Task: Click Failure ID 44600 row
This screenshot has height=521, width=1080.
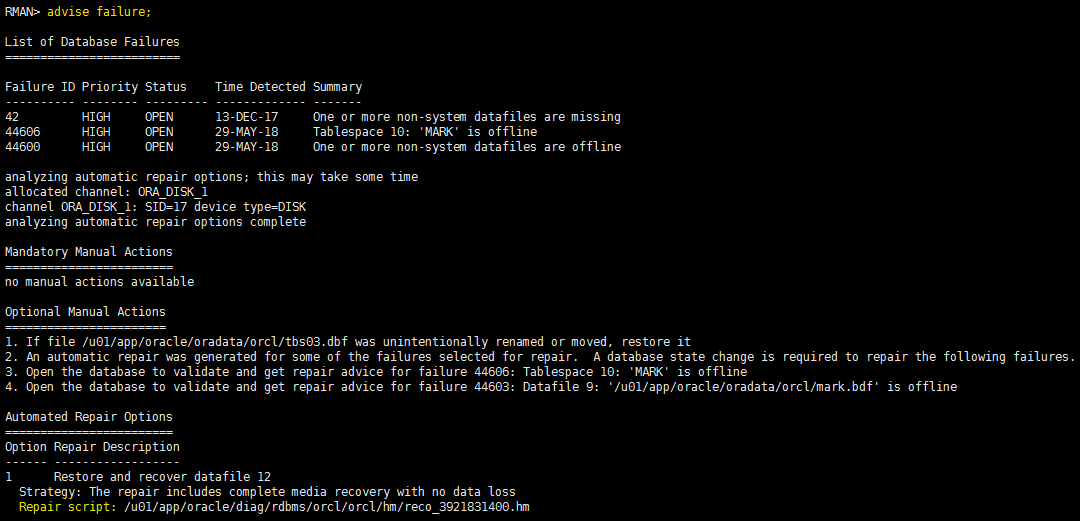Action: pyautogui.click(x=313, y=147)
